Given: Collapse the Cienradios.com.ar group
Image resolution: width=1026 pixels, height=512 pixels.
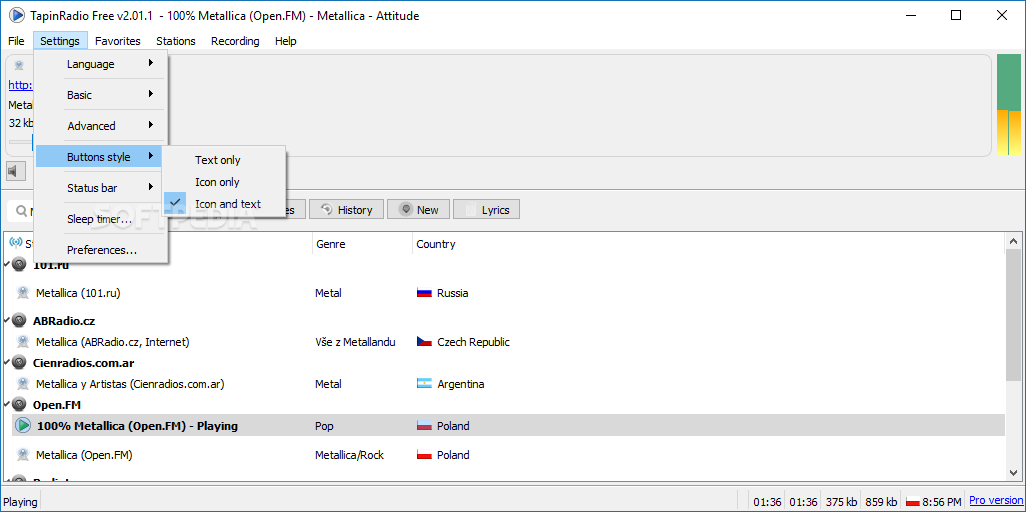Looking at the screenshot, I should coord(6,363).
